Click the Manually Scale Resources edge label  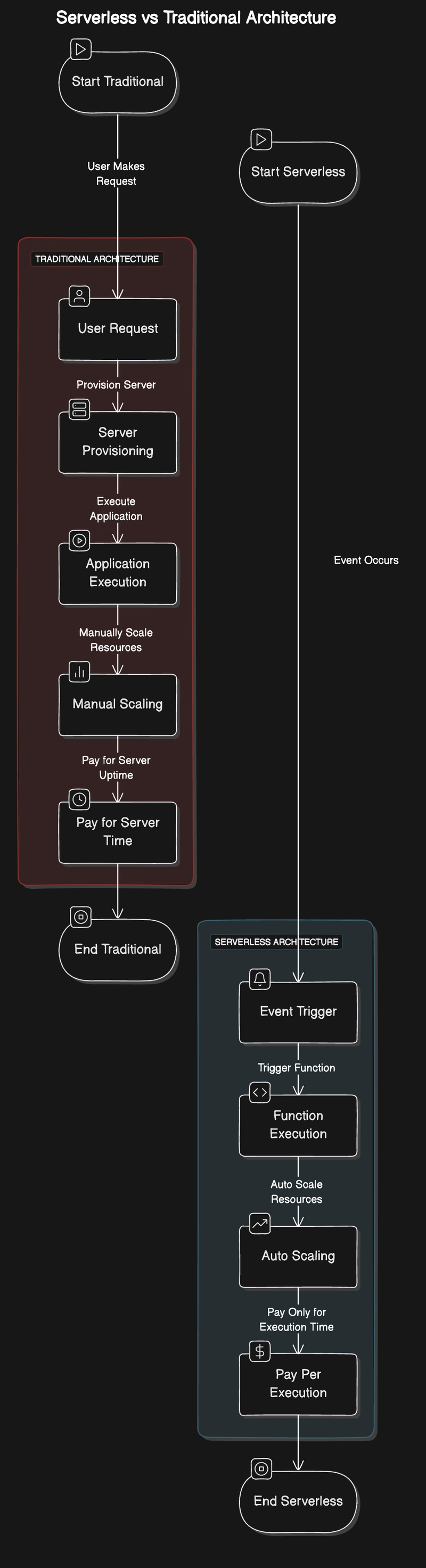pyautogui.click(x=116, y=640)
